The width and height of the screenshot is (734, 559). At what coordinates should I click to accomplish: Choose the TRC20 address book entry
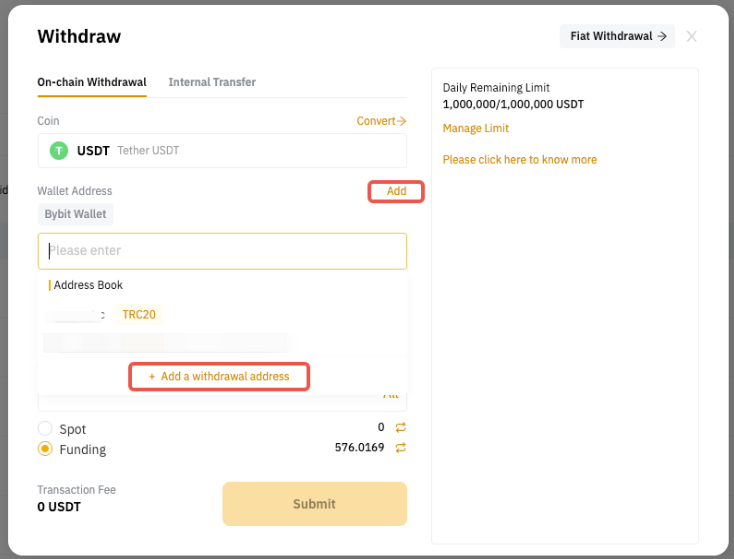pyautogui.click(x=139, y=314)
